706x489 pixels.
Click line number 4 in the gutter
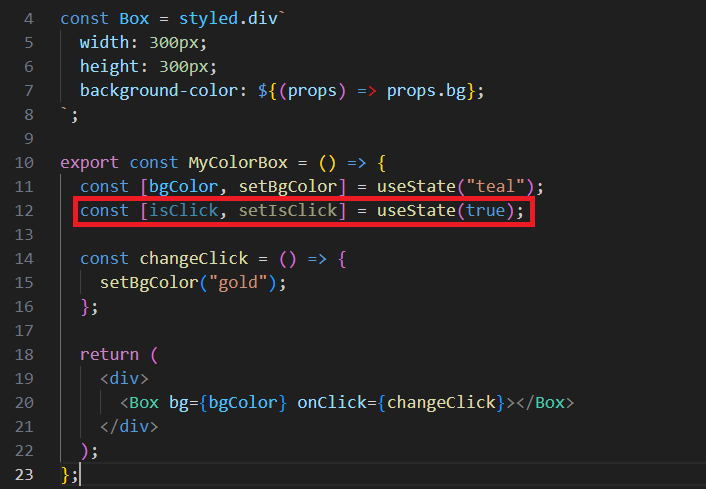pyautogui.click(x=29, y=19)
